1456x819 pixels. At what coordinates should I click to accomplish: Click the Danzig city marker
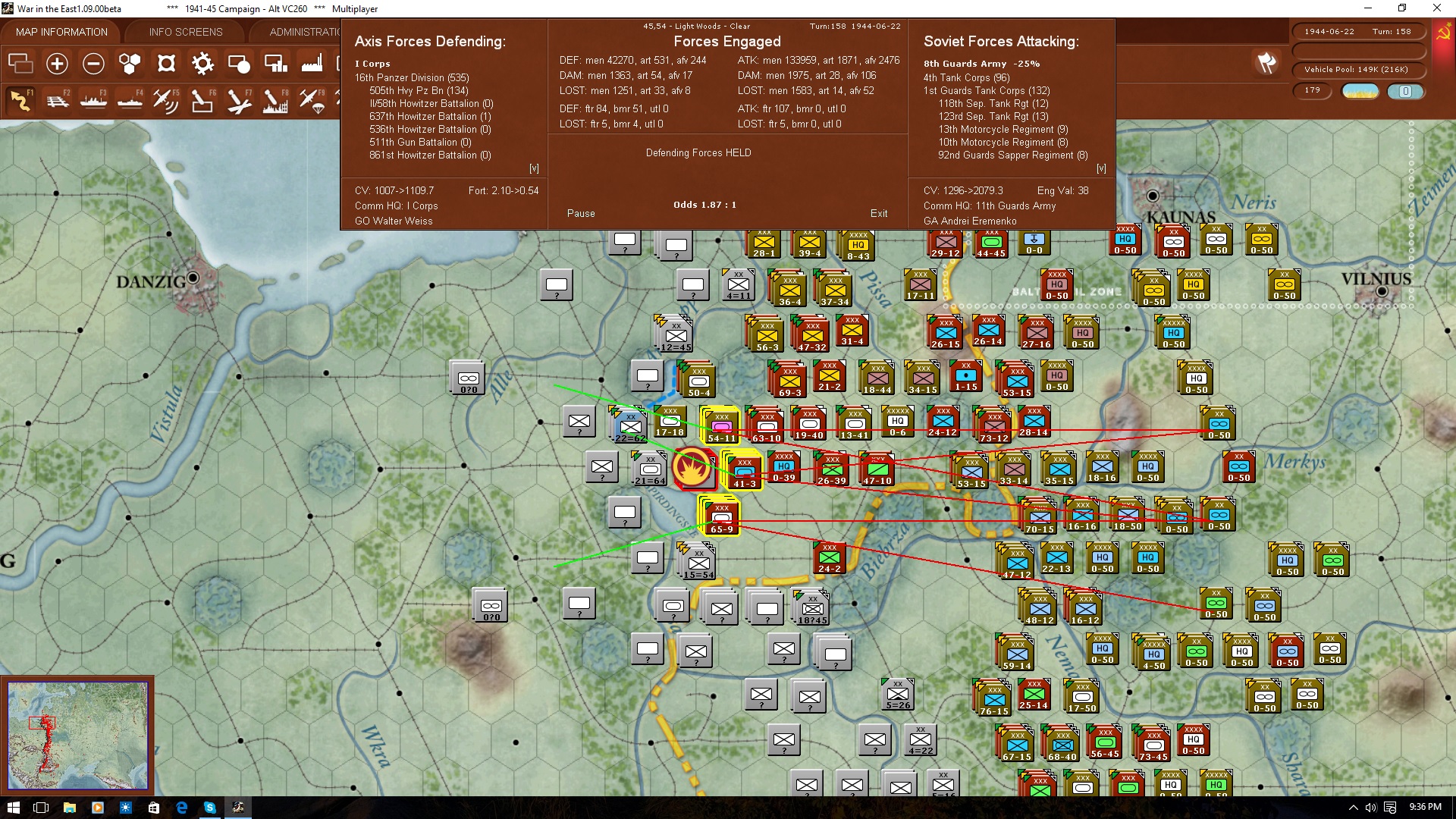tap(193, 278)
